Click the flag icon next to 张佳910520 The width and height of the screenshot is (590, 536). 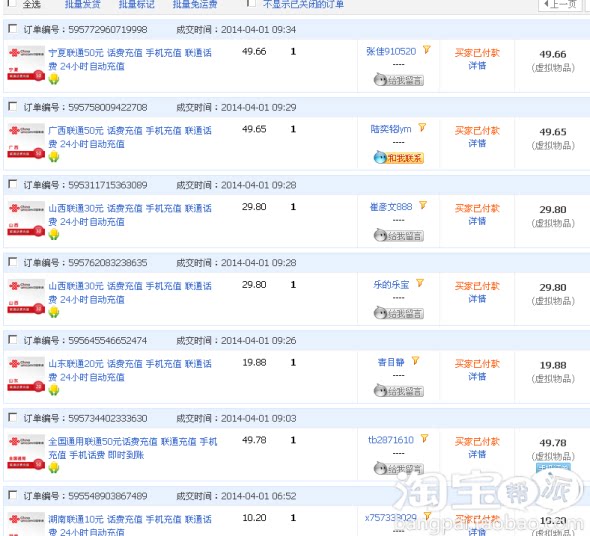click(426, 49)
